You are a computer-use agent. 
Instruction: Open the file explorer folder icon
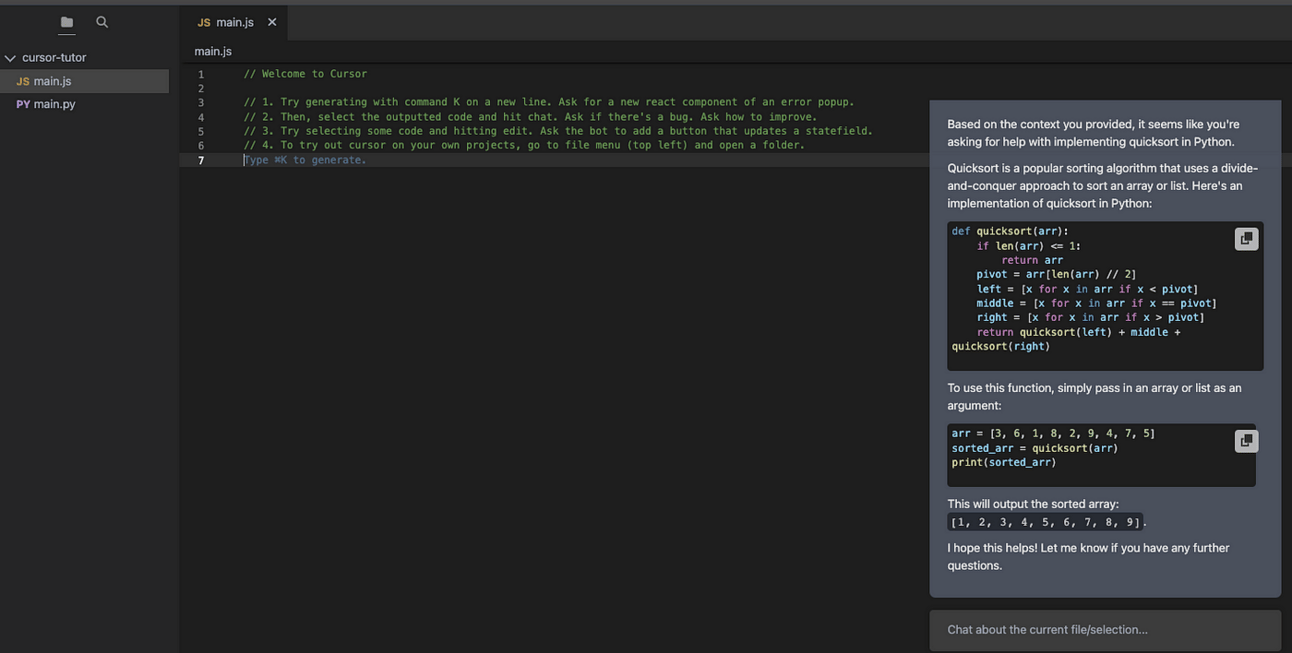pyautogui.click(x=67, y=22)
